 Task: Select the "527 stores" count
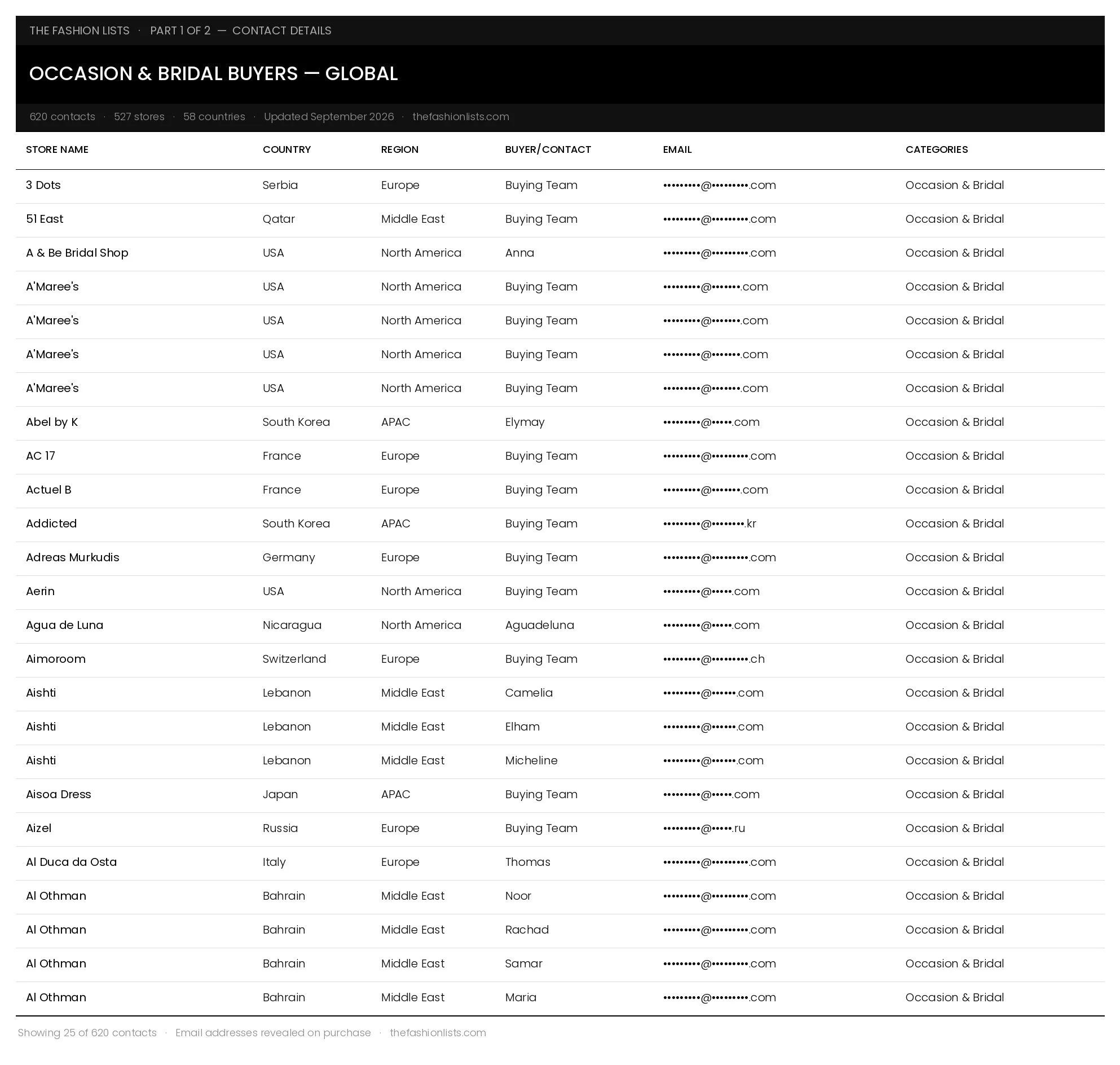139,116
